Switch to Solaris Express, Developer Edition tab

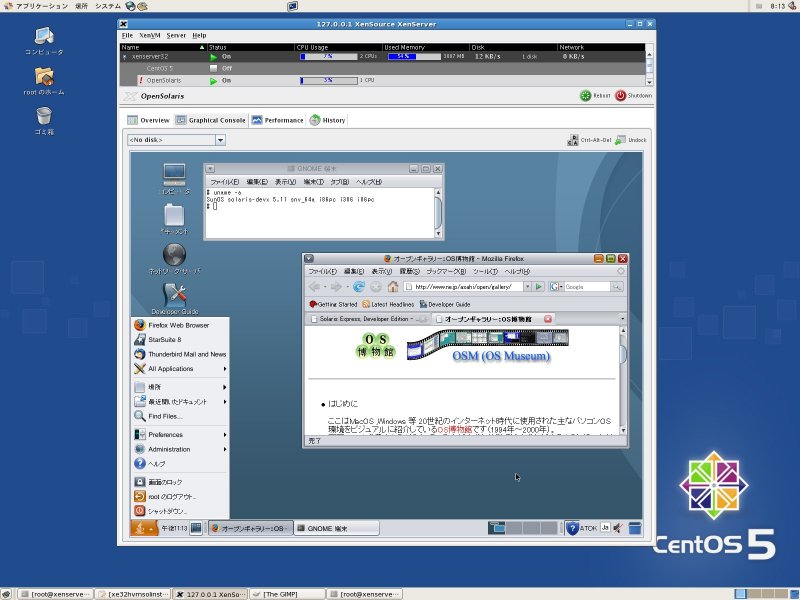tap(367, 319)
